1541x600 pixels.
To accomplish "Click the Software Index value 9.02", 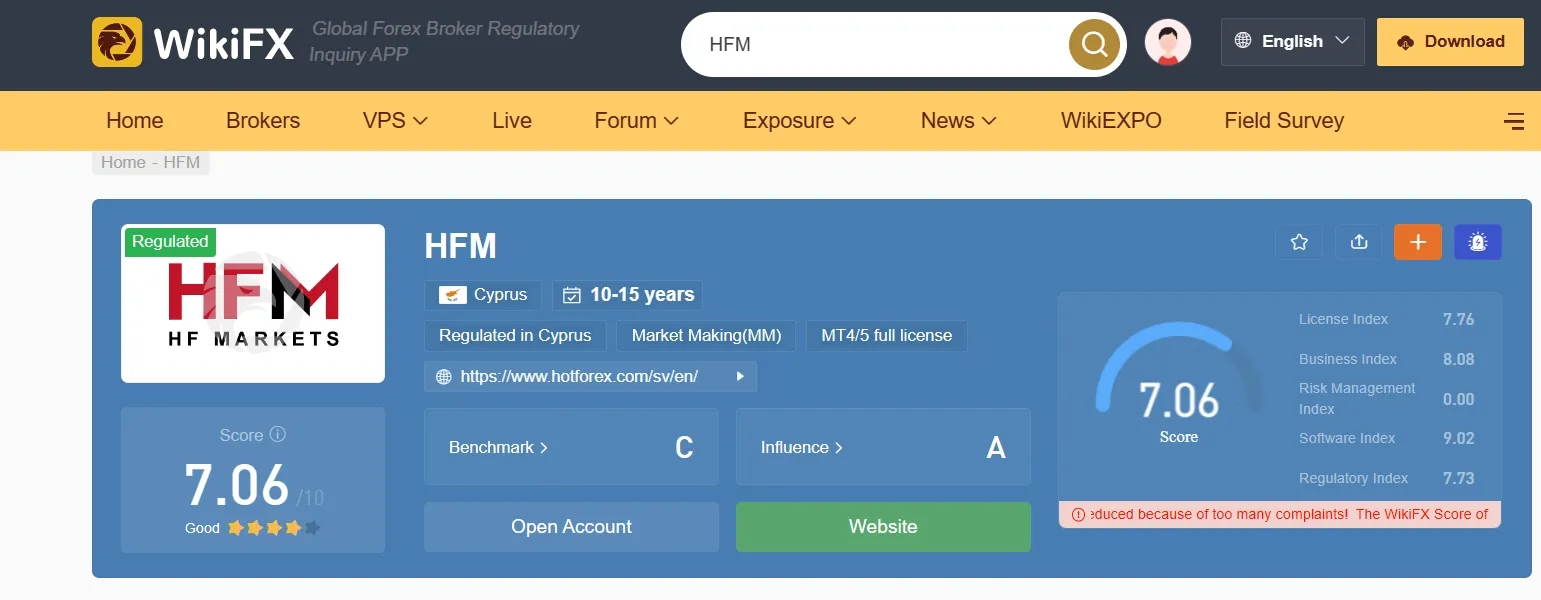I will pyautogui.click(x=1458, y=438).
